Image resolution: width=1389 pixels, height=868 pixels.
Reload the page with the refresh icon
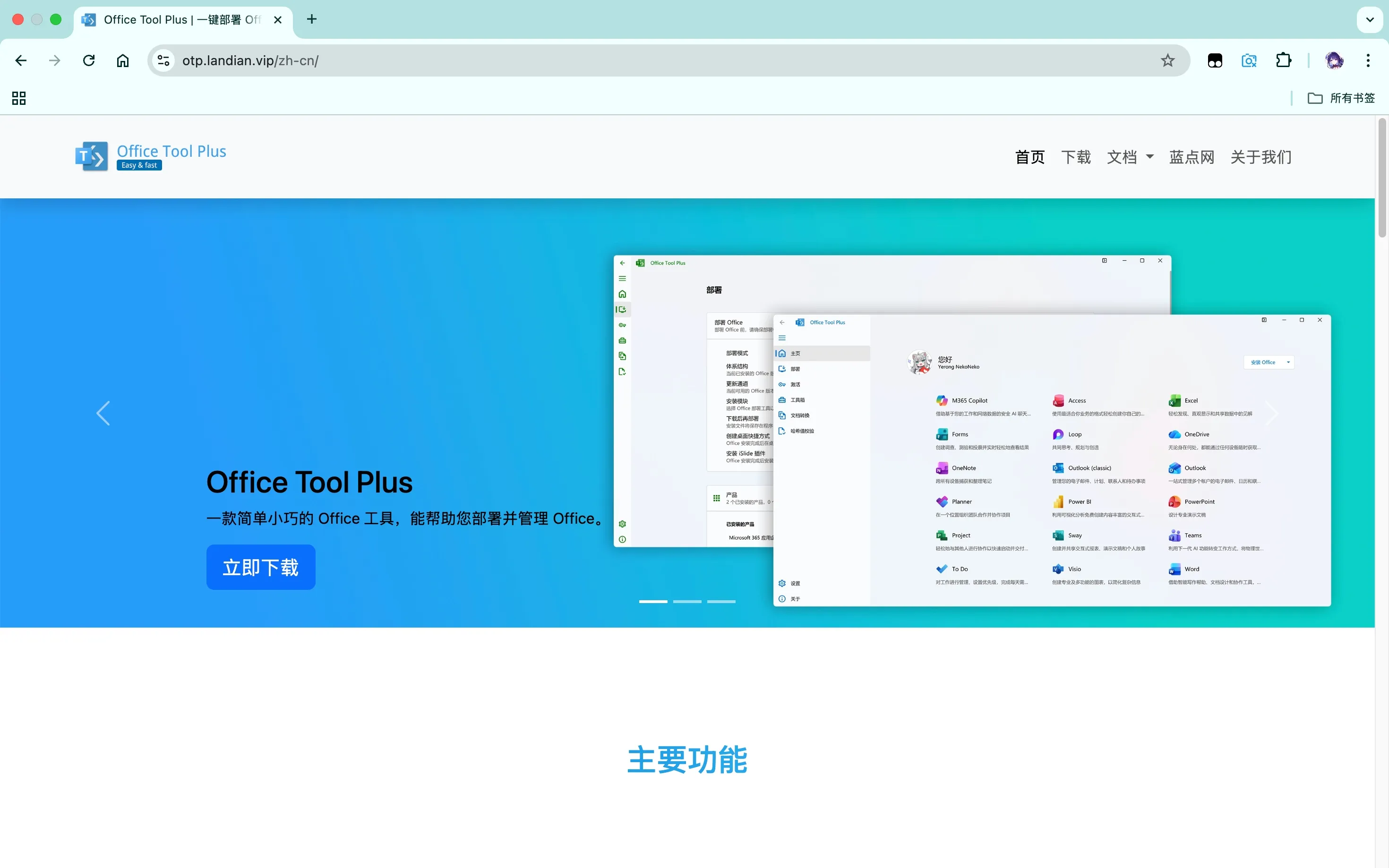click(89, 61)
